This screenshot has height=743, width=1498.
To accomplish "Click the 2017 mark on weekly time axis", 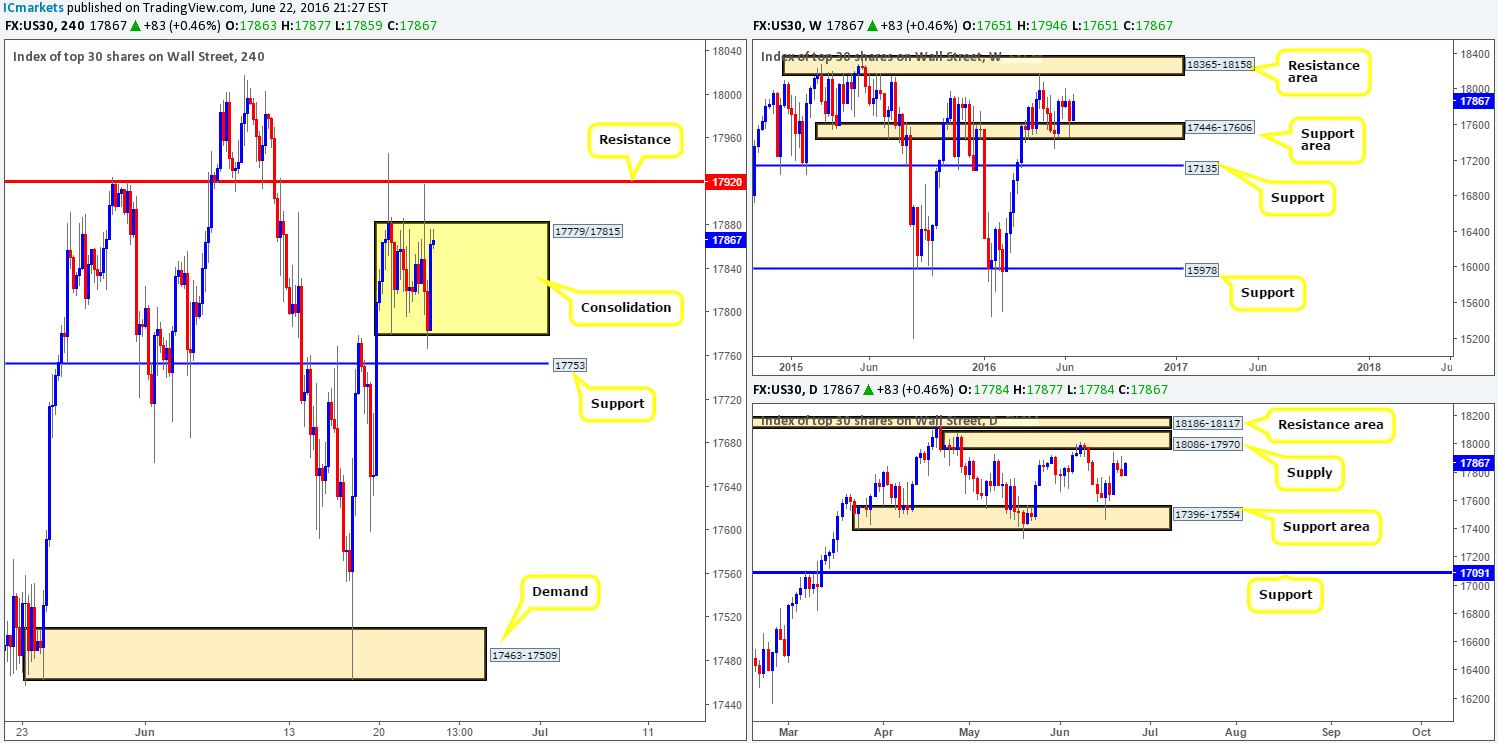I will (x=1176, y=365).
